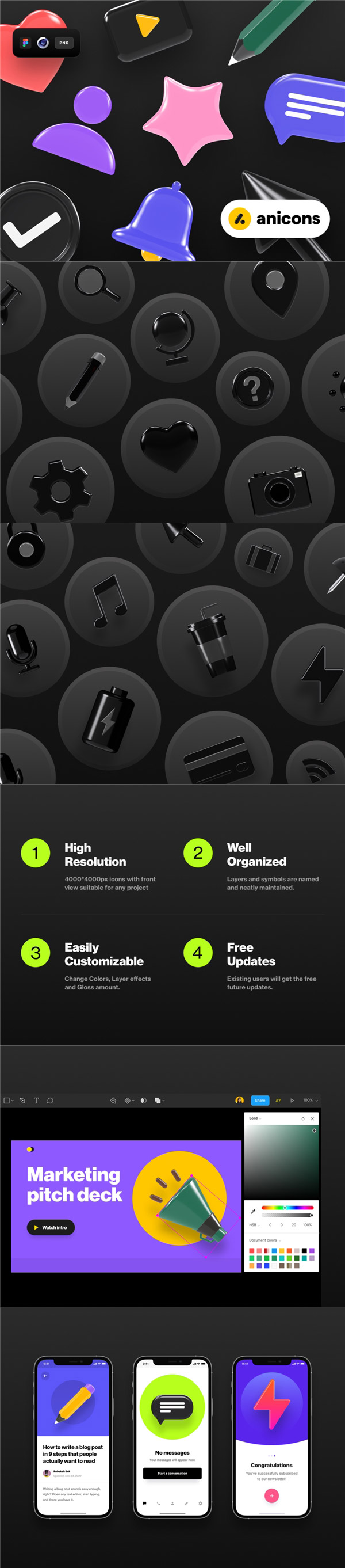Select the settings gear tab on phone

[200, 1503]
